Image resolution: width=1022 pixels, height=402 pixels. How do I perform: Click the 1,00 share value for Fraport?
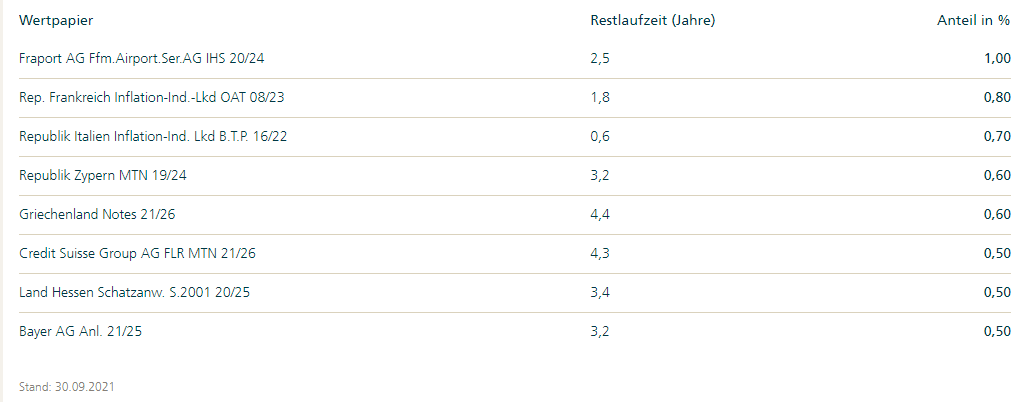pyautogui.click(x=997, y=59)
